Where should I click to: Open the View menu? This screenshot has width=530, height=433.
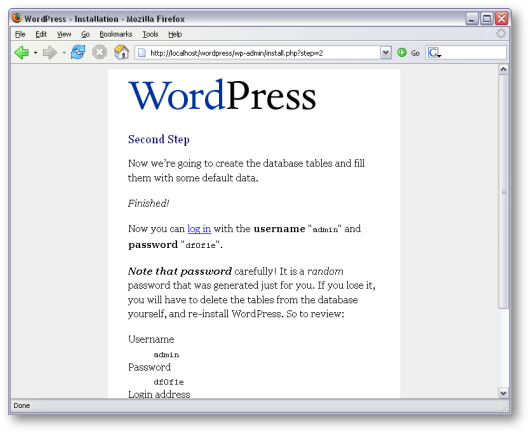(64, 34)
